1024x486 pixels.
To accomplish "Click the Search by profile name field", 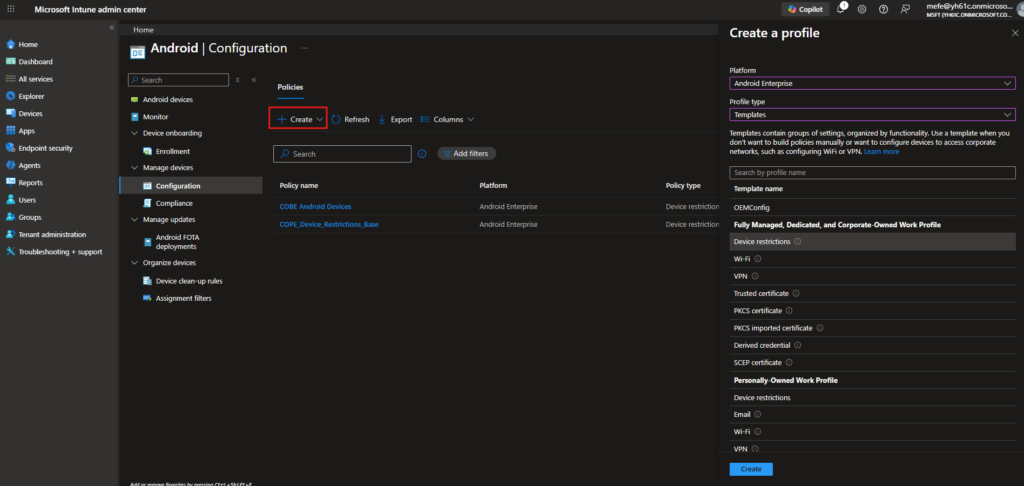I will coord(871,172).
